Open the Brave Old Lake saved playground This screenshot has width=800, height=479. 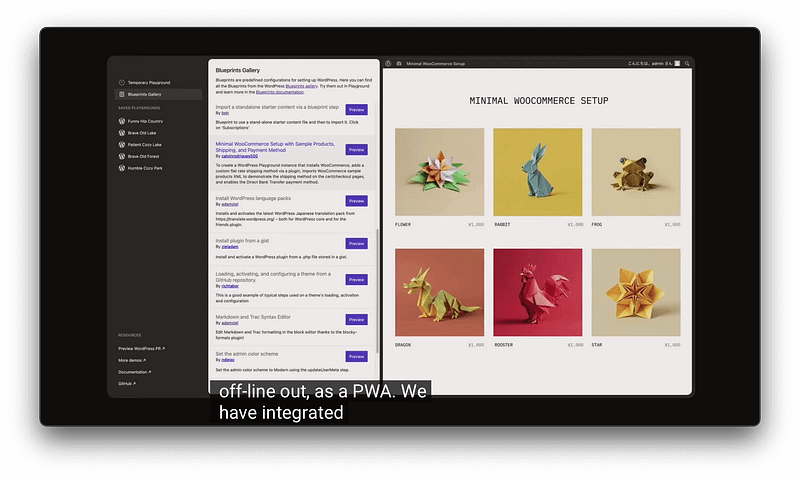pyautogui.click(x=142, y=133)
